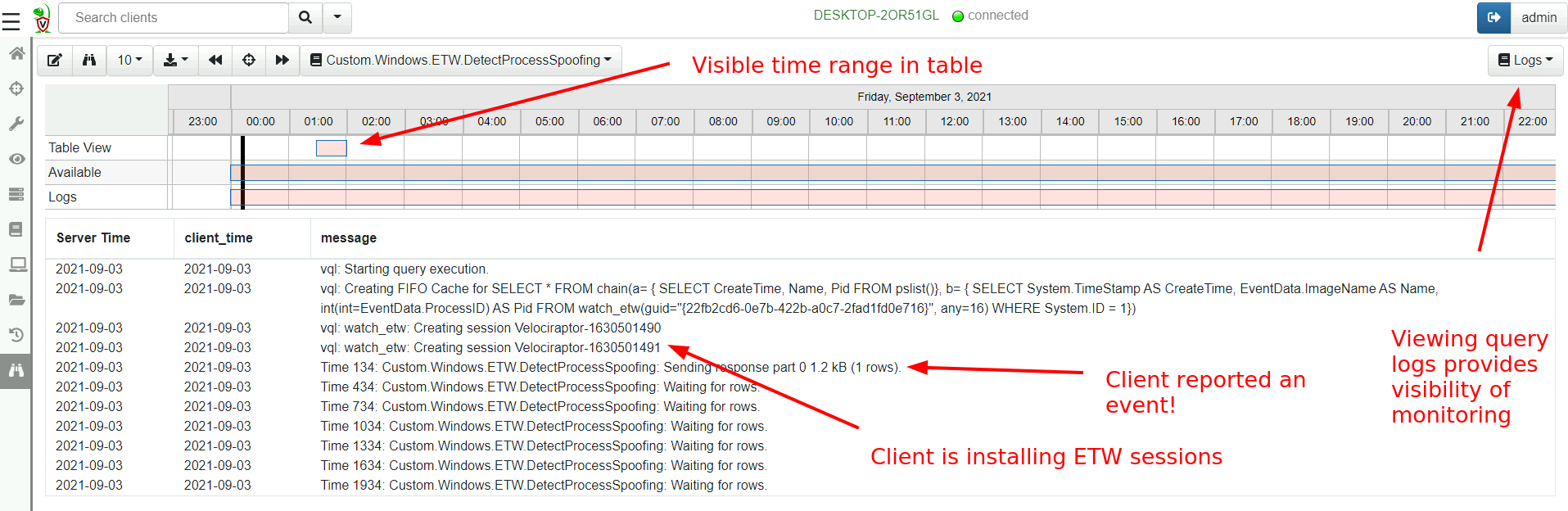Select the Logs timeline row label
The height and width of the screenshot is (511, 1568).
[62, 197]
